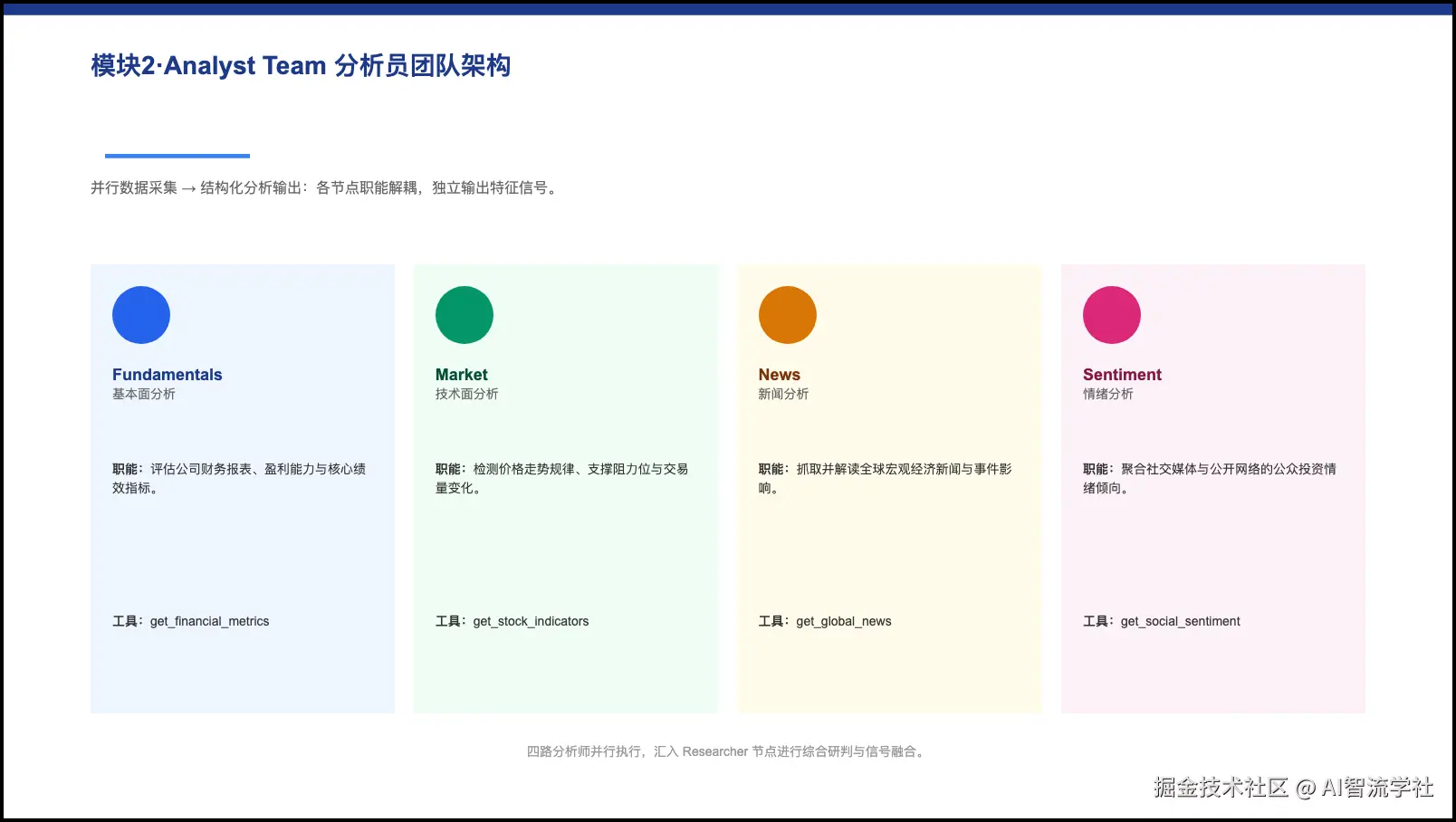Click the Sentiment 职能 description about 社交媒体
1456x822 pixels.
click(1210, 478)
